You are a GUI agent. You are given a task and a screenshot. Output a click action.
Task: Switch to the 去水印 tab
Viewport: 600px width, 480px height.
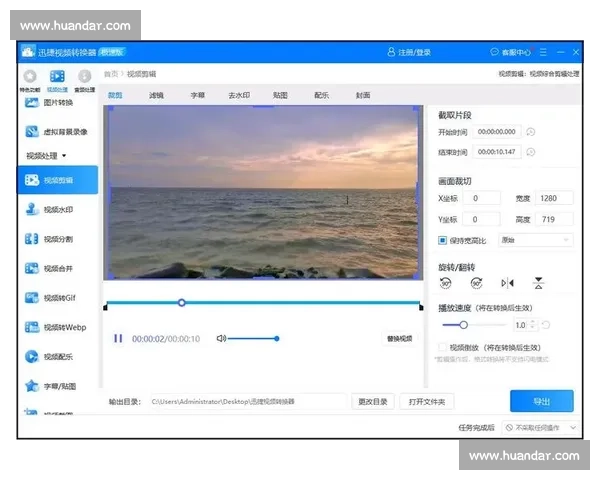pyautogui.click(x=239, y=95)
